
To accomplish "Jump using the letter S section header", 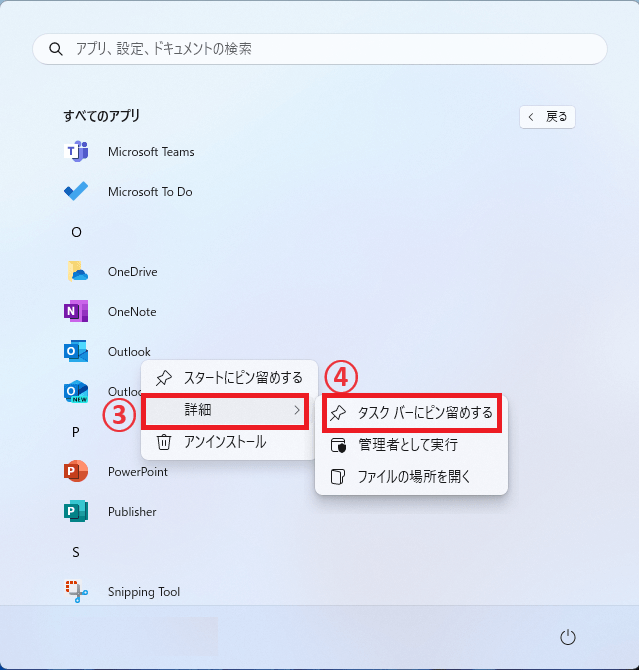I will point(76,552).
